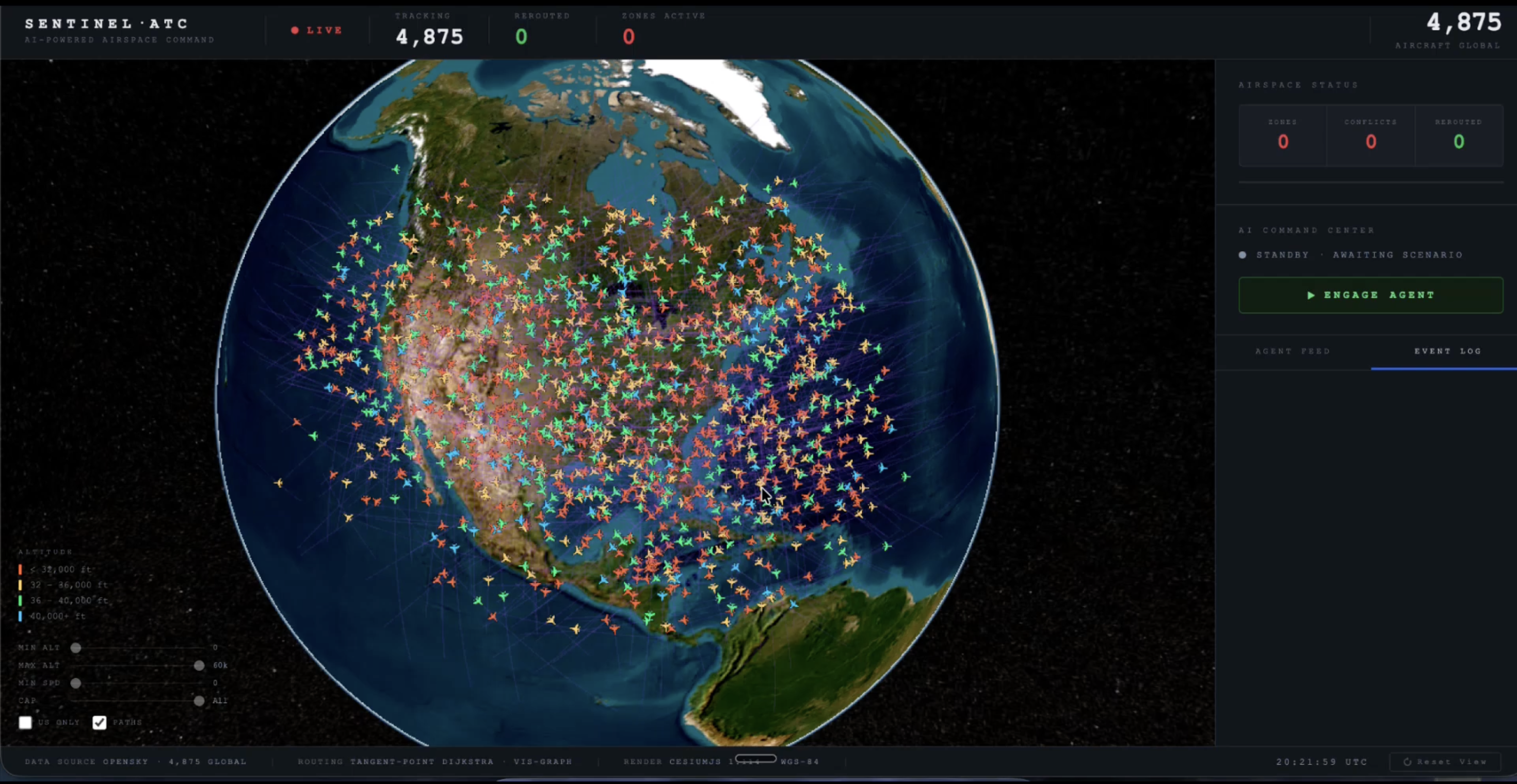Open the Event Log tab
This screenshot has height=784, width=1517.
(1447, 351)
